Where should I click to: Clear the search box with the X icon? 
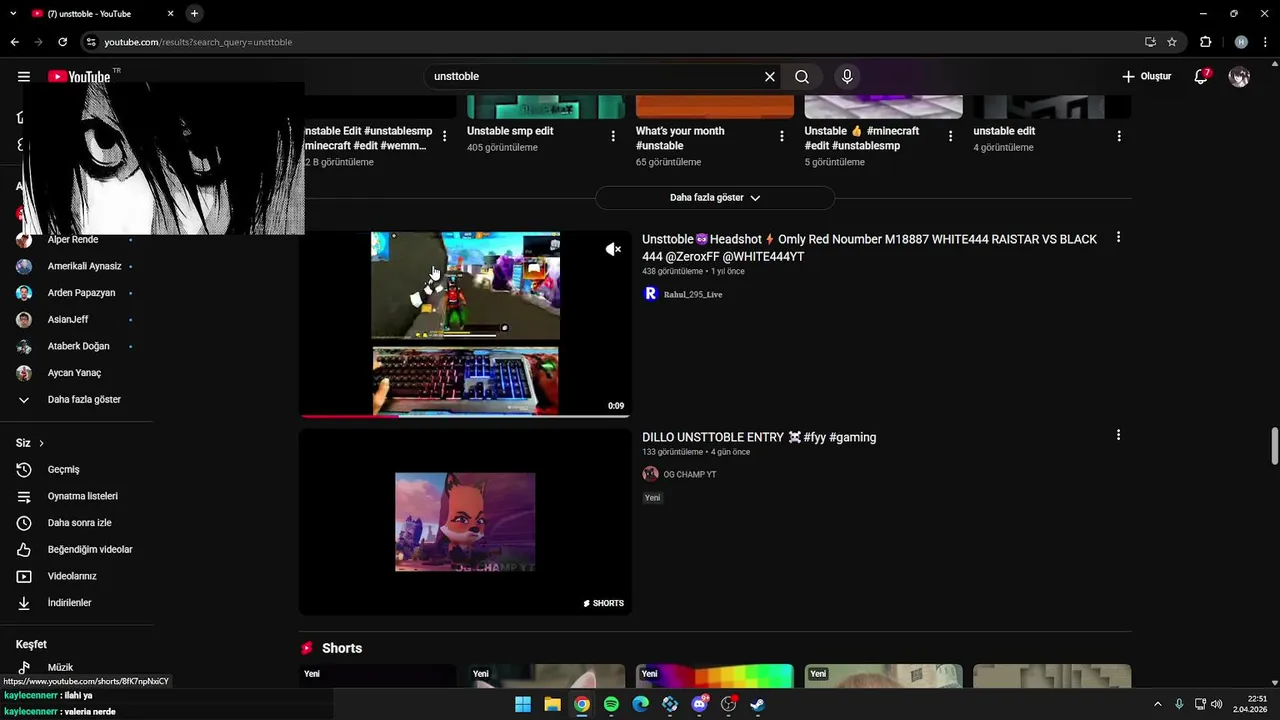point(770,77)
